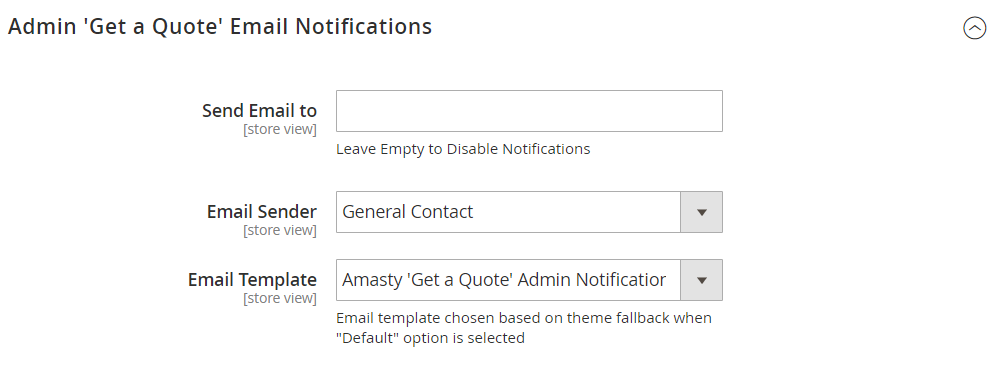Open the Email Sender select box
The height and width of the screenshot is (367, 1001).
pyautogui.click(x=529, y=212)
